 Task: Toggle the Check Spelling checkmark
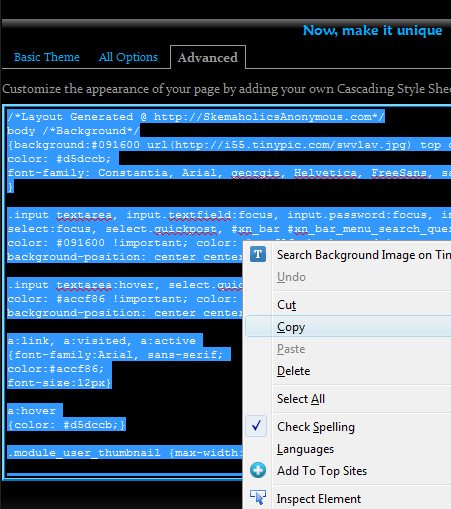[256, 426]
